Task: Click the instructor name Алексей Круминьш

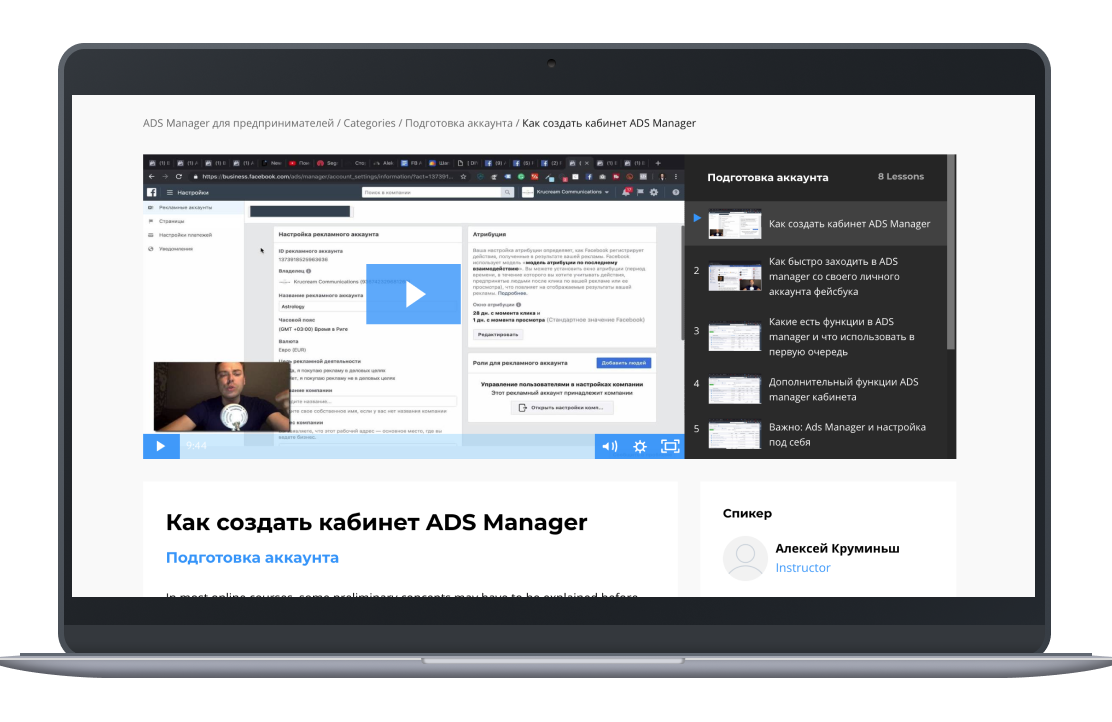Action: 837,548
